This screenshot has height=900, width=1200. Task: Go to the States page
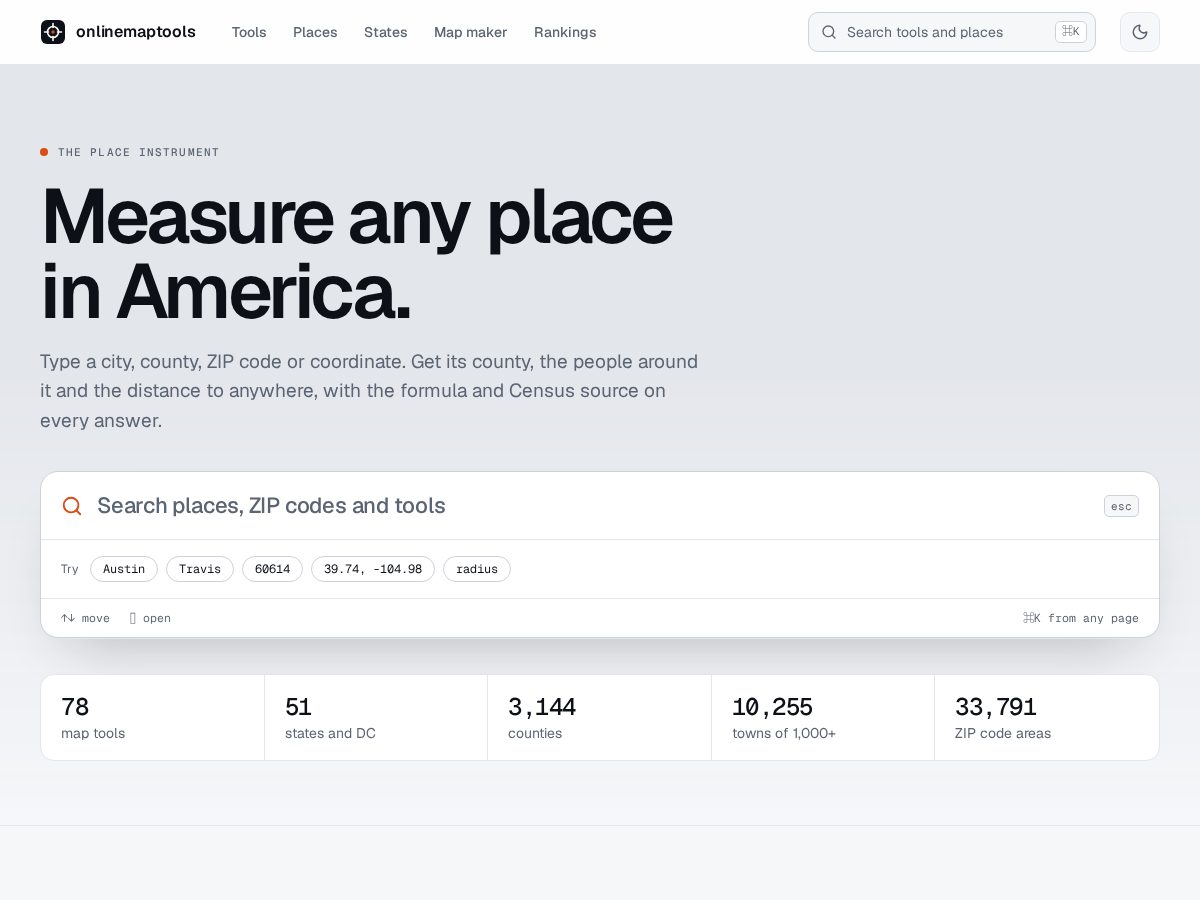point(386,32)
